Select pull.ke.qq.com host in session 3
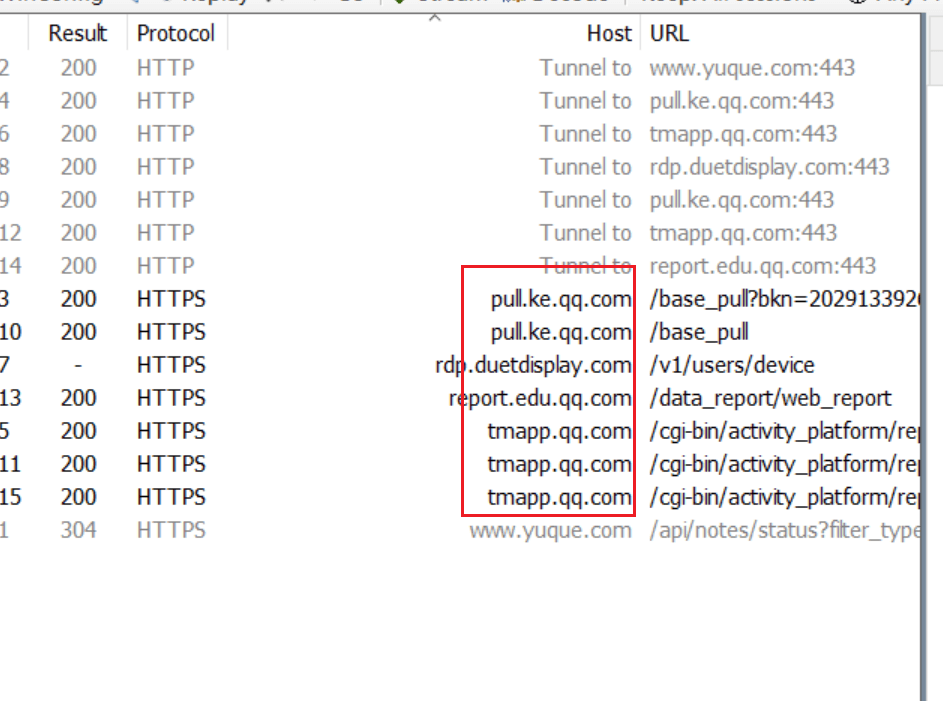 pyautogui.click(x=561, y=299)
